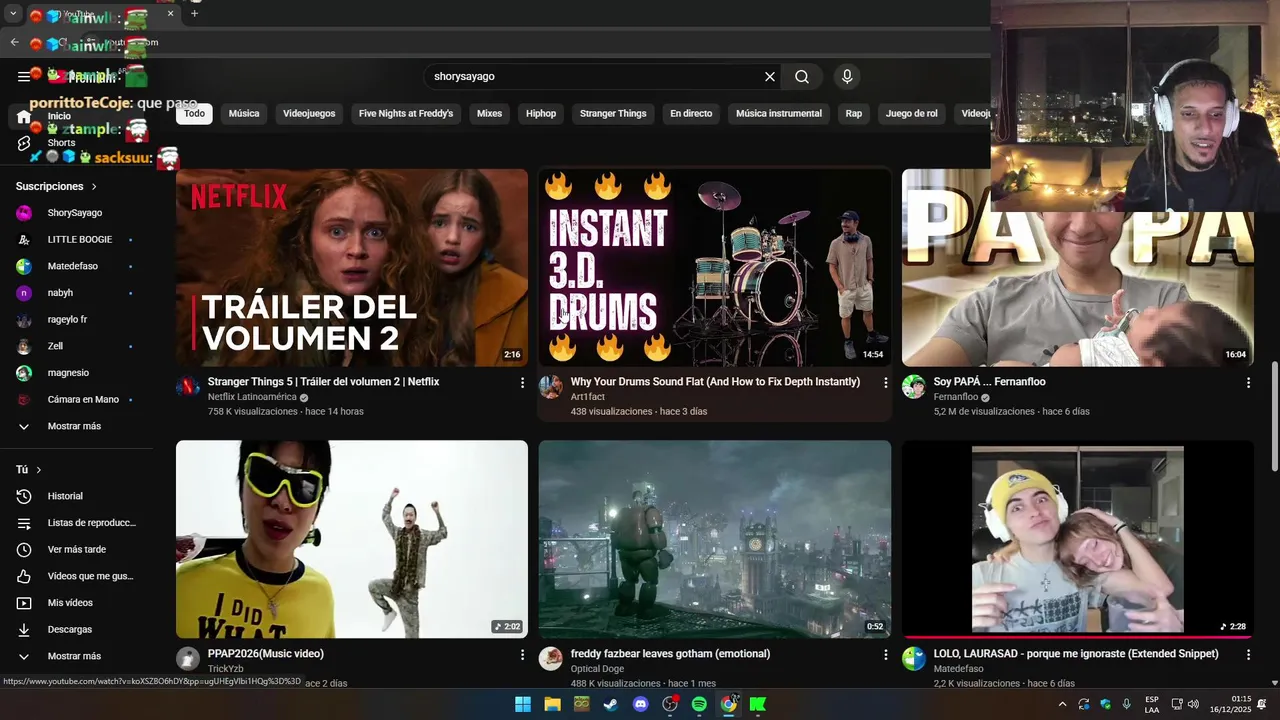Viewport: 1280px width, 720px height.
Task: Open the green Kick app on taskbar
Action: pos(758,704)
